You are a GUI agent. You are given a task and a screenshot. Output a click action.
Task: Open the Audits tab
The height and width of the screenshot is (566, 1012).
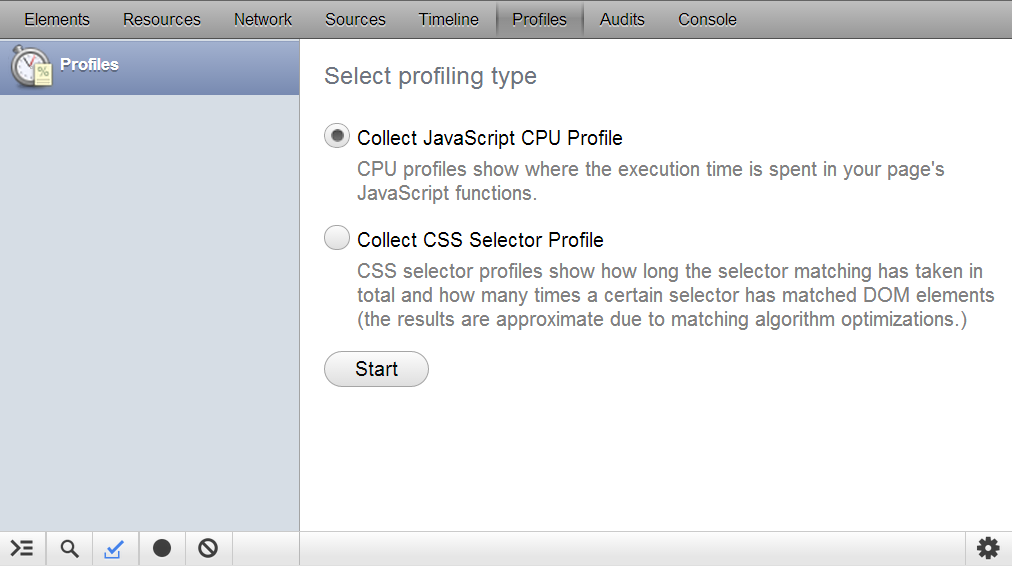(622, 19)
